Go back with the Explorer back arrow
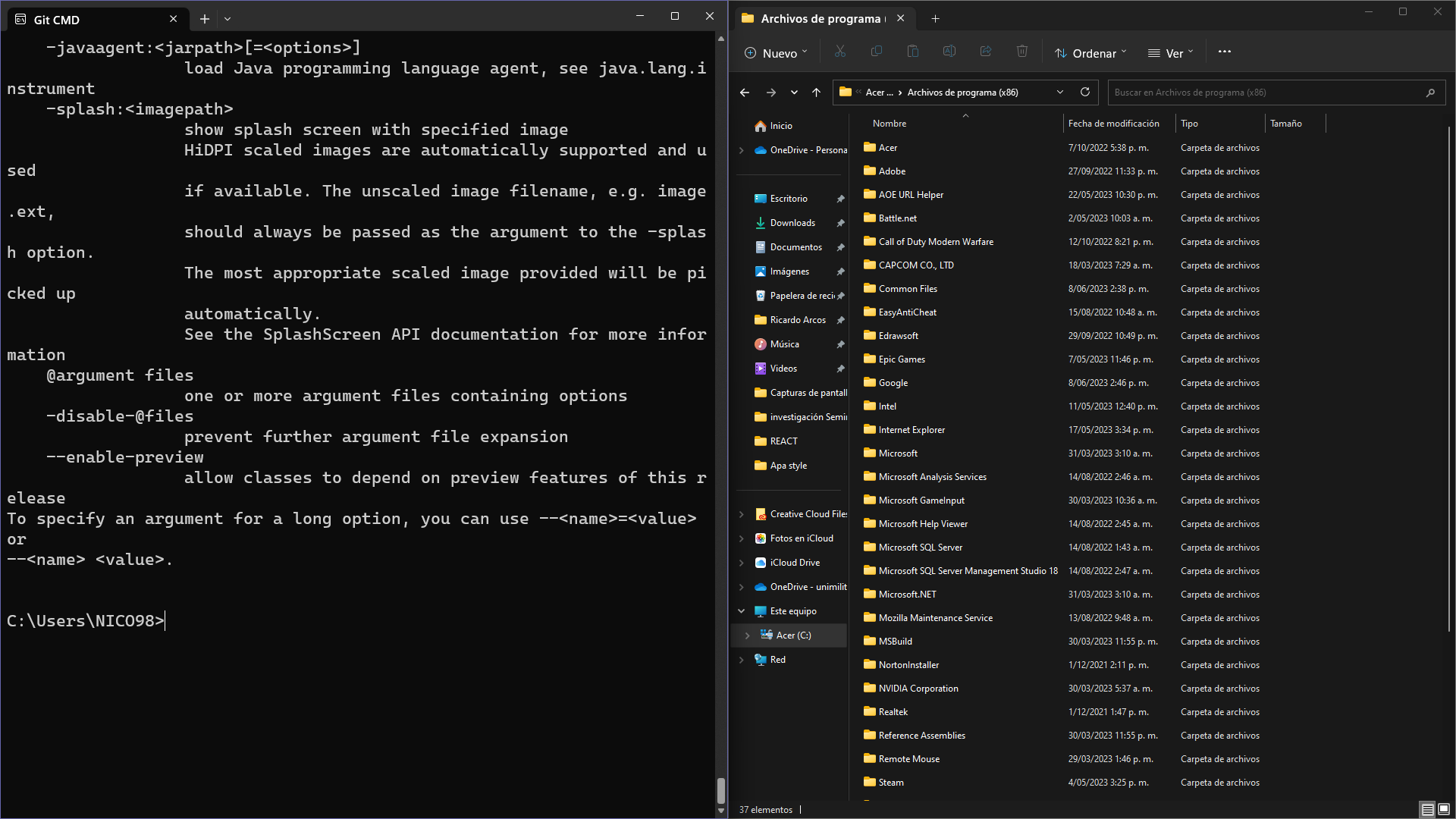Viewport: 1456px width, 819px height. (744, 93)
